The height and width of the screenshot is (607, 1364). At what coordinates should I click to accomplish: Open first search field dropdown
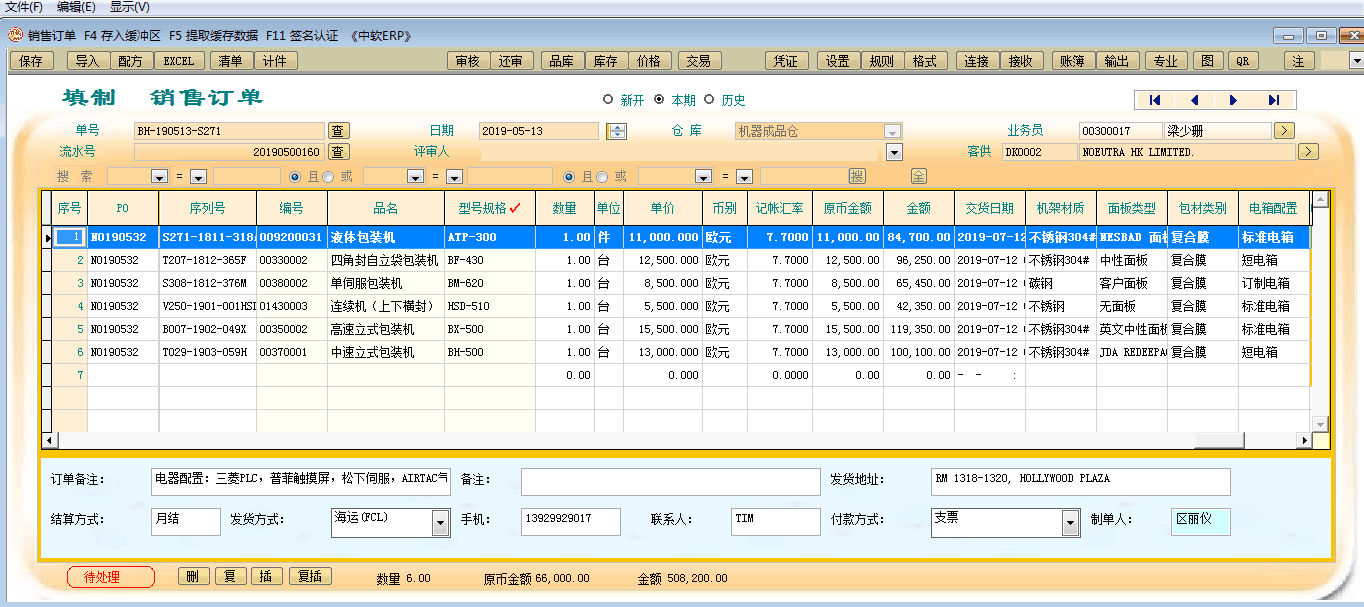click(x=158, y=177)
